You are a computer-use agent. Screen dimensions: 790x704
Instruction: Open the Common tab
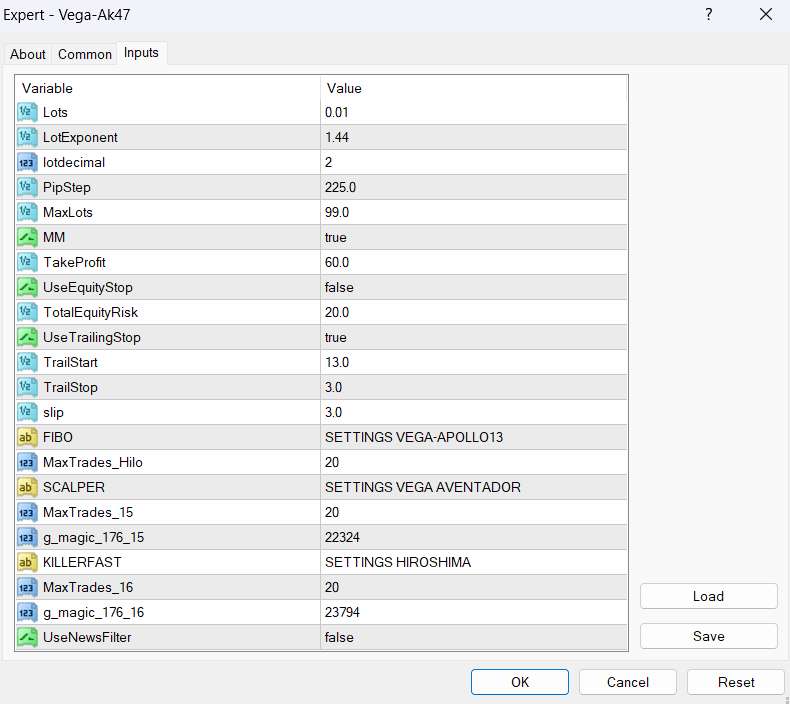[x=85, y=54]
